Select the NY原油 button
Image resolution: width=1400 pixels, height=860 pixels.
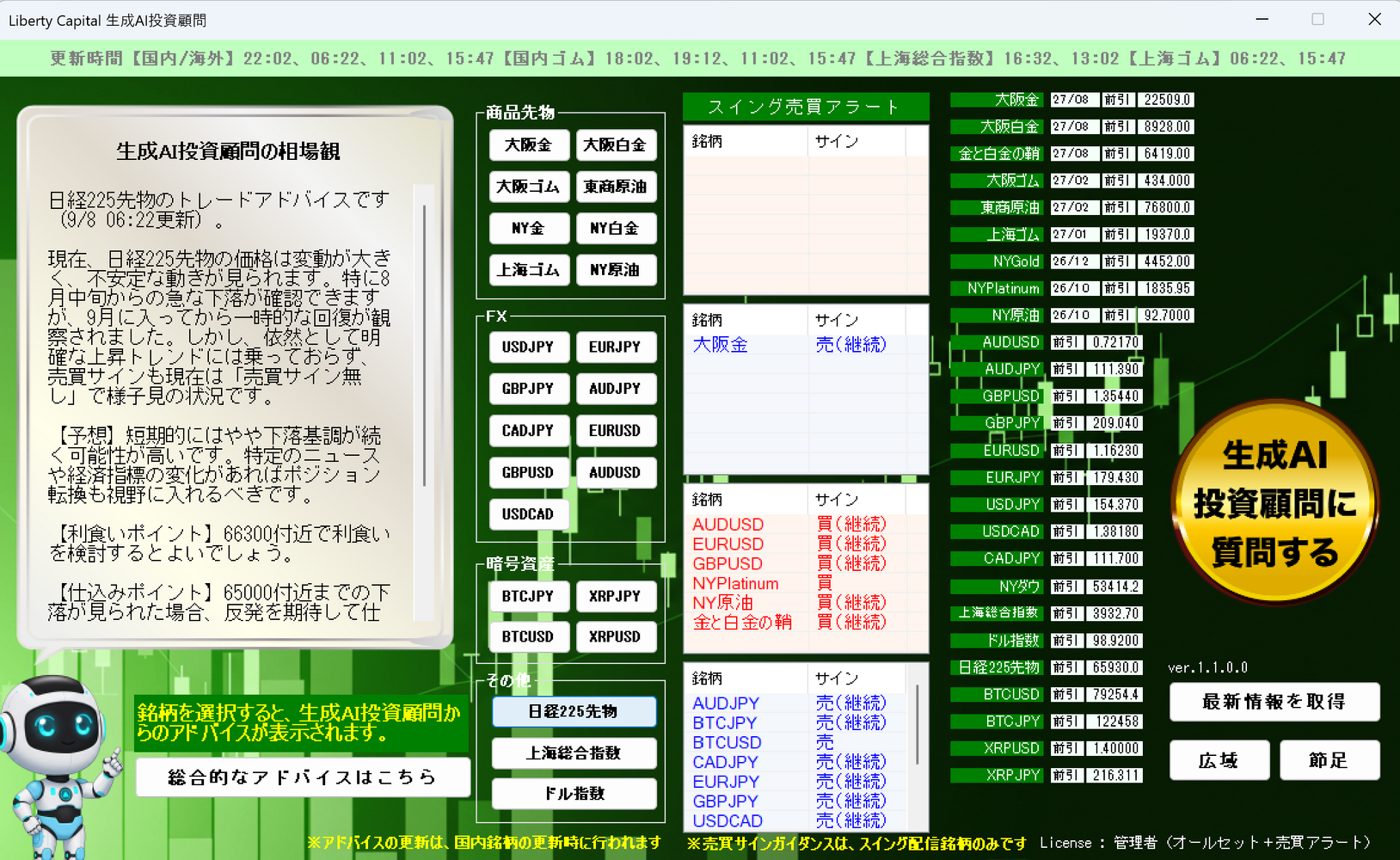[616, 270]
